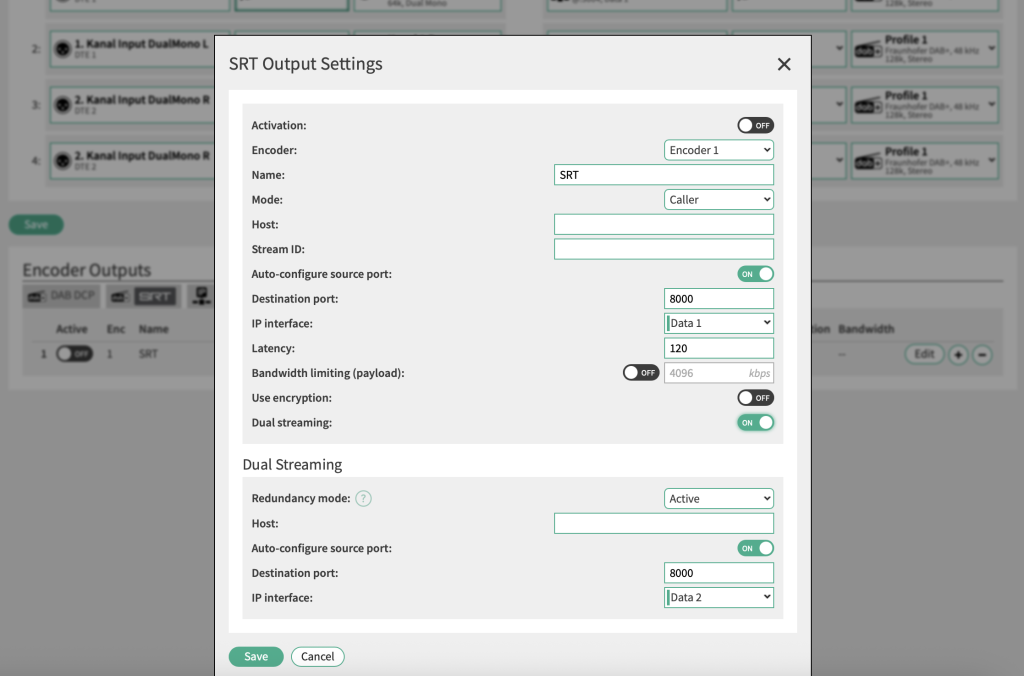Click the Bandwidth column header
Image resolution: width=1024 pixels, height=676 pixels.
click(866, 329)
